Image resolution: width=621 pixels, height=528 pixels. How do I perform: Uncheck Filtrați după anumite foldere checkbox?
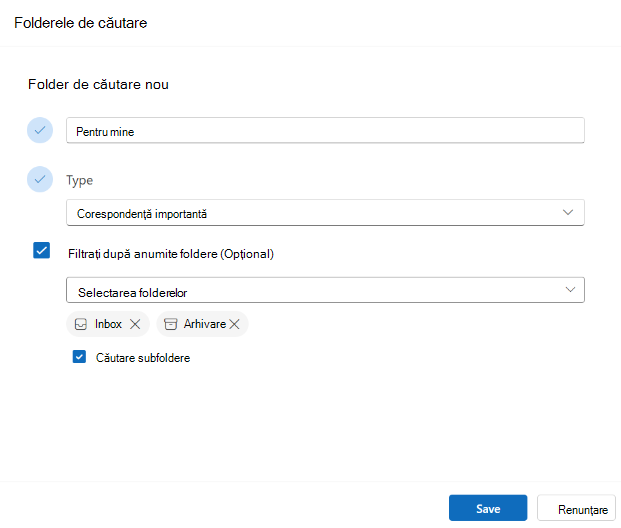pos(42,250)
